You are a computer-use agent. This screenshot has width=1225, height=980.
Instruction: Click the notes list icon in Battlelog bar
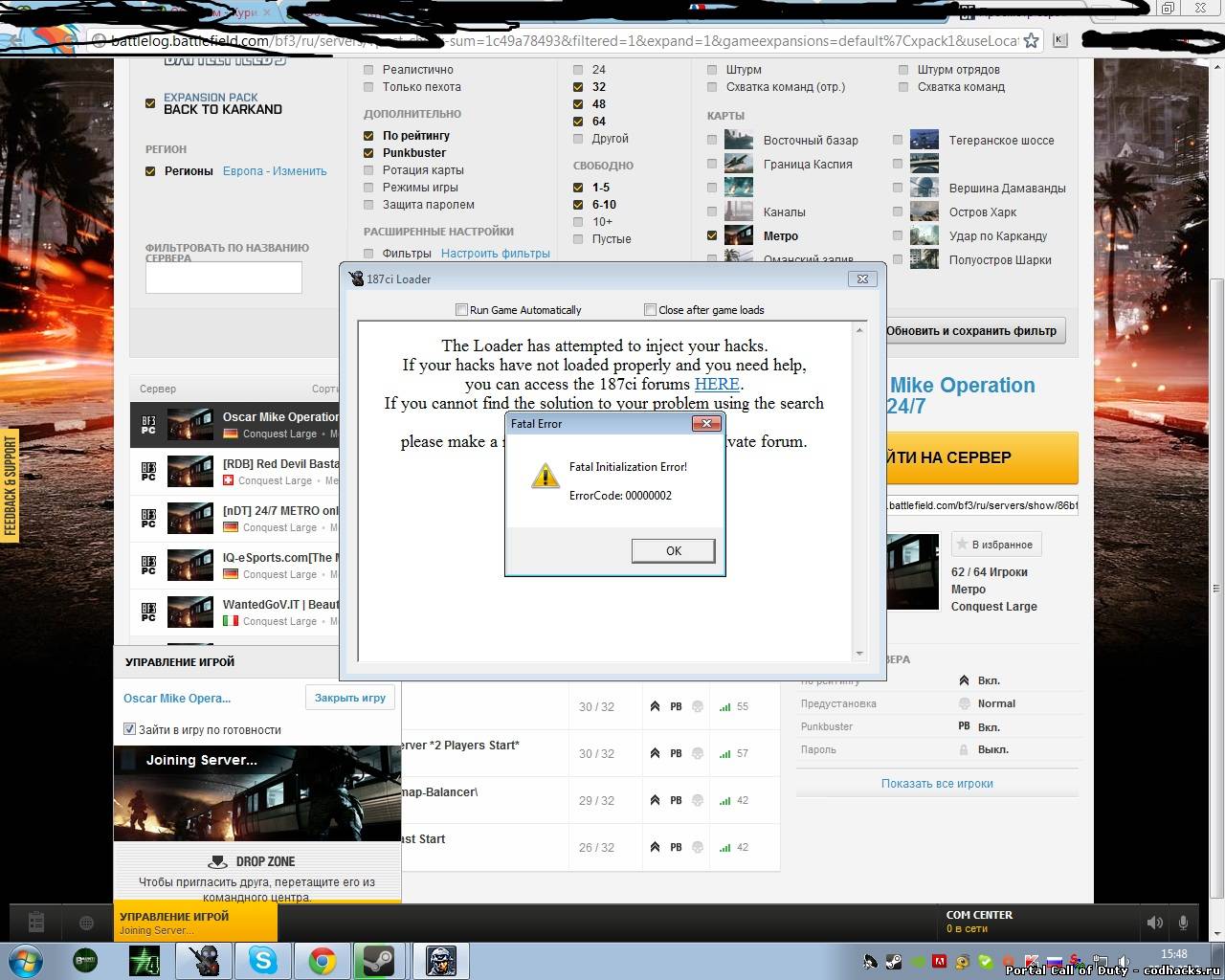tap(36, 923)
